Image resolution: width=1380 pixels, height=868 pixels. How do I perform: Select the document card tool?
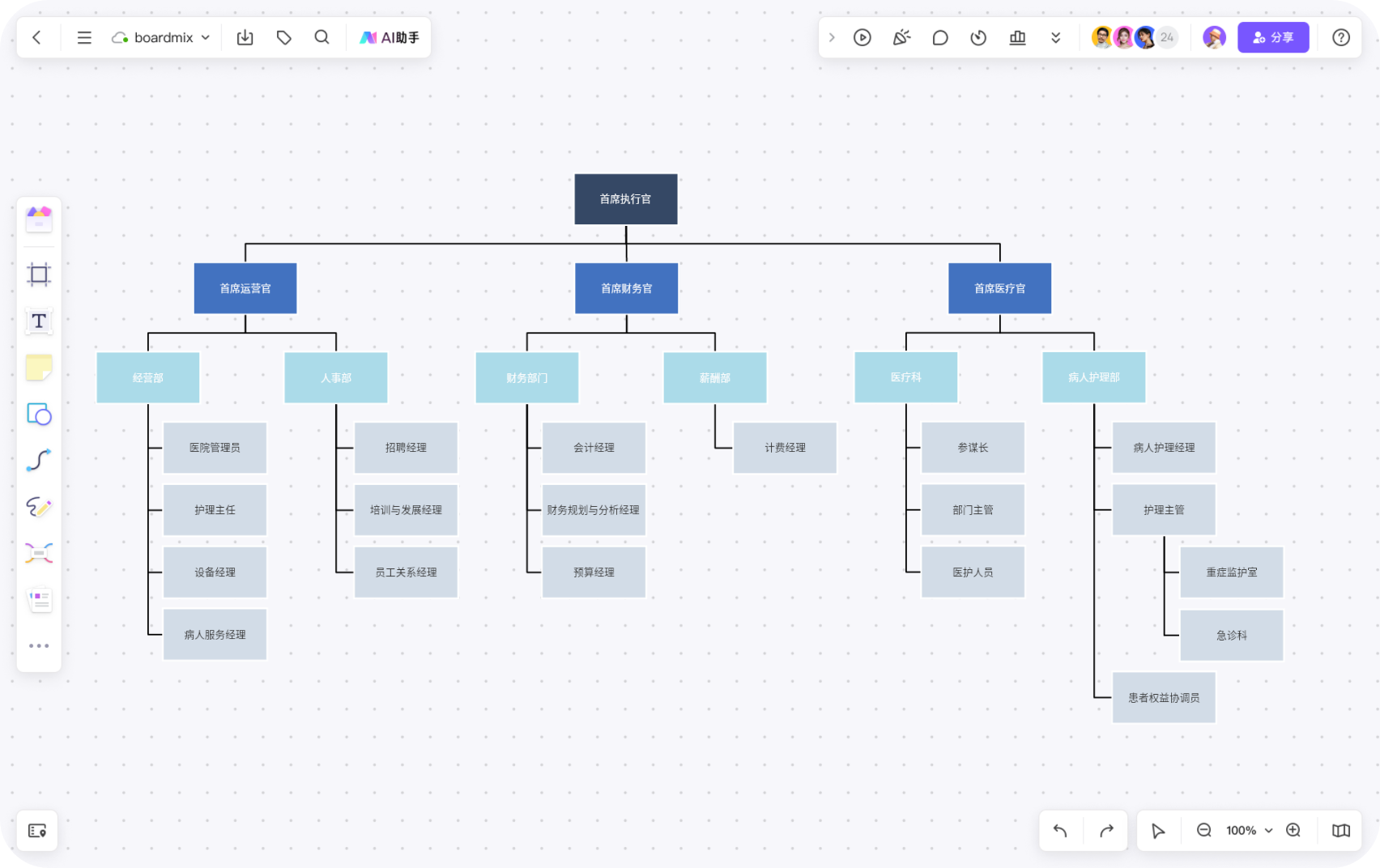39,600
